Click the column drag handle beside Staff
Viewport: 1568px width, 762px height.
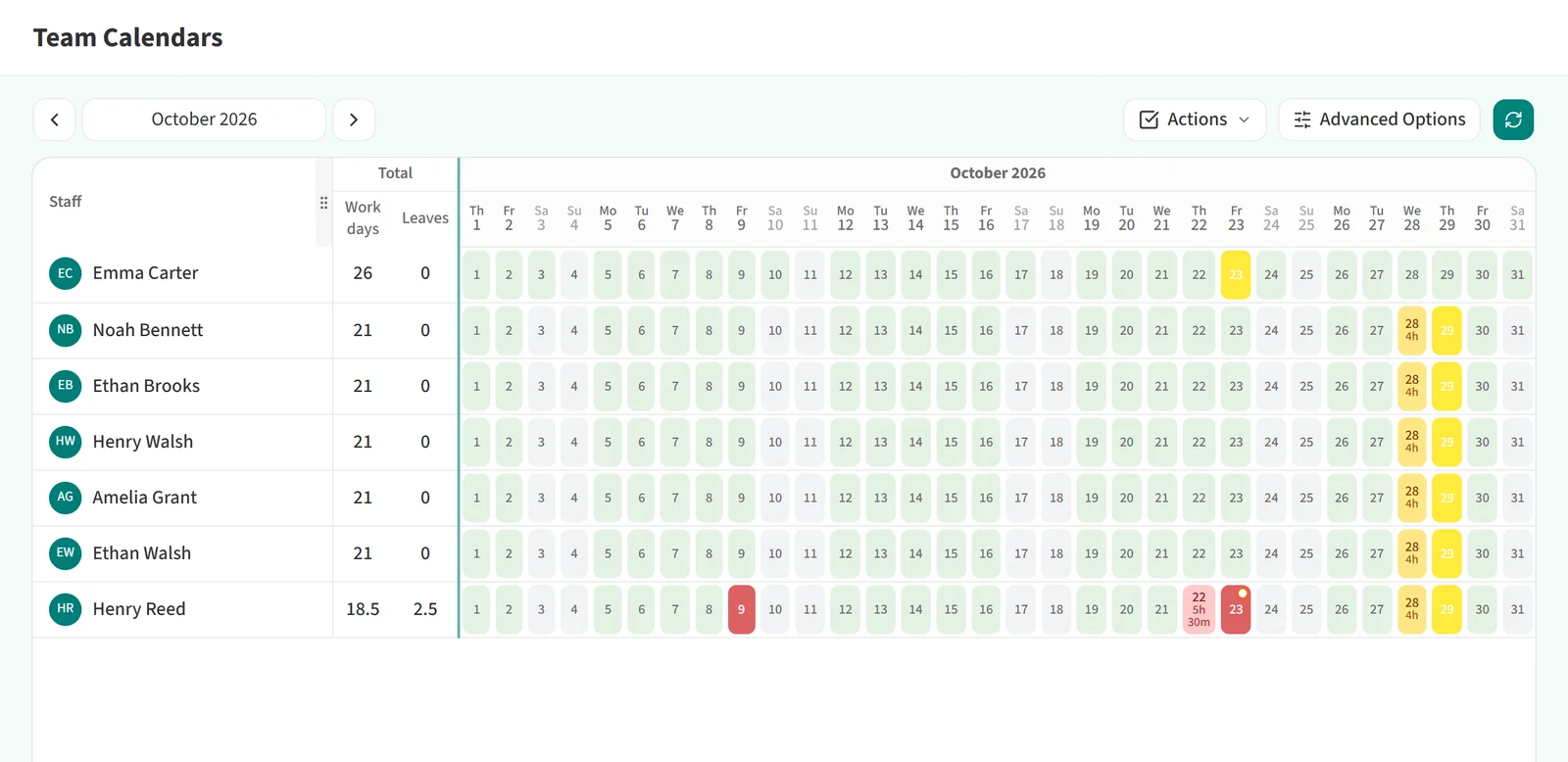(x=323, y=203)
